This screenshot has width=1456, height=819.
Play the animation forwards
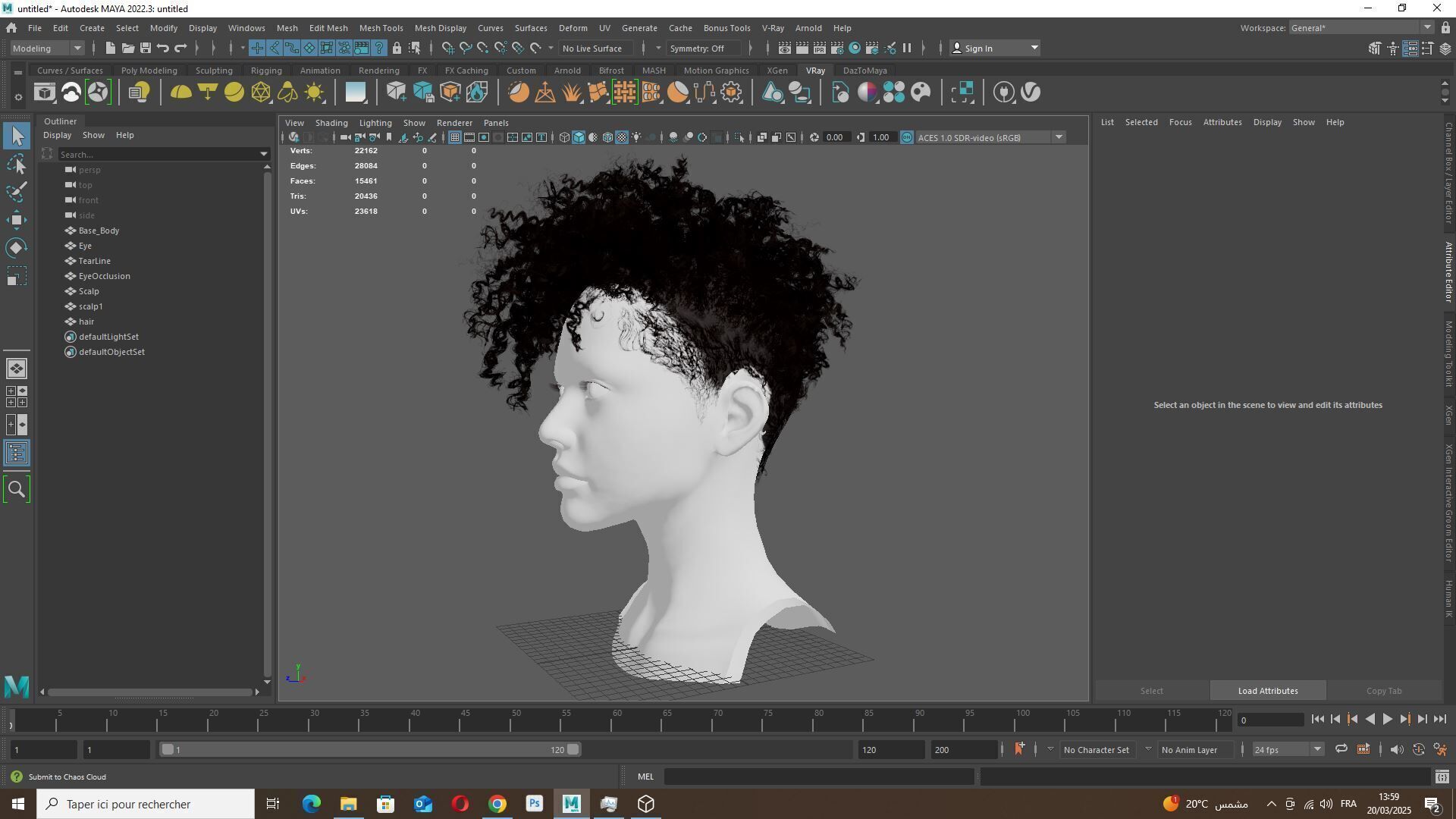[1387, 720]
